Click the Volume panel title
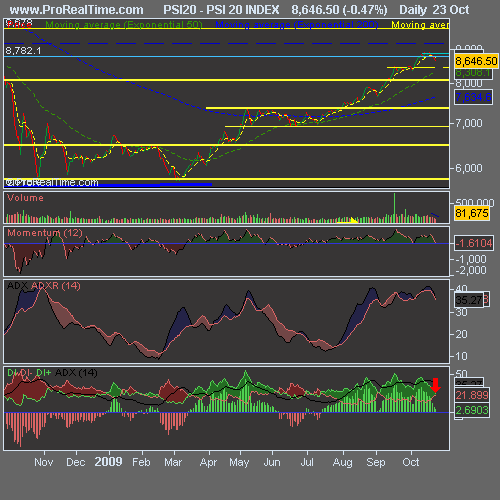This screenshot has height=500, width=500. (x=25, y=198)
